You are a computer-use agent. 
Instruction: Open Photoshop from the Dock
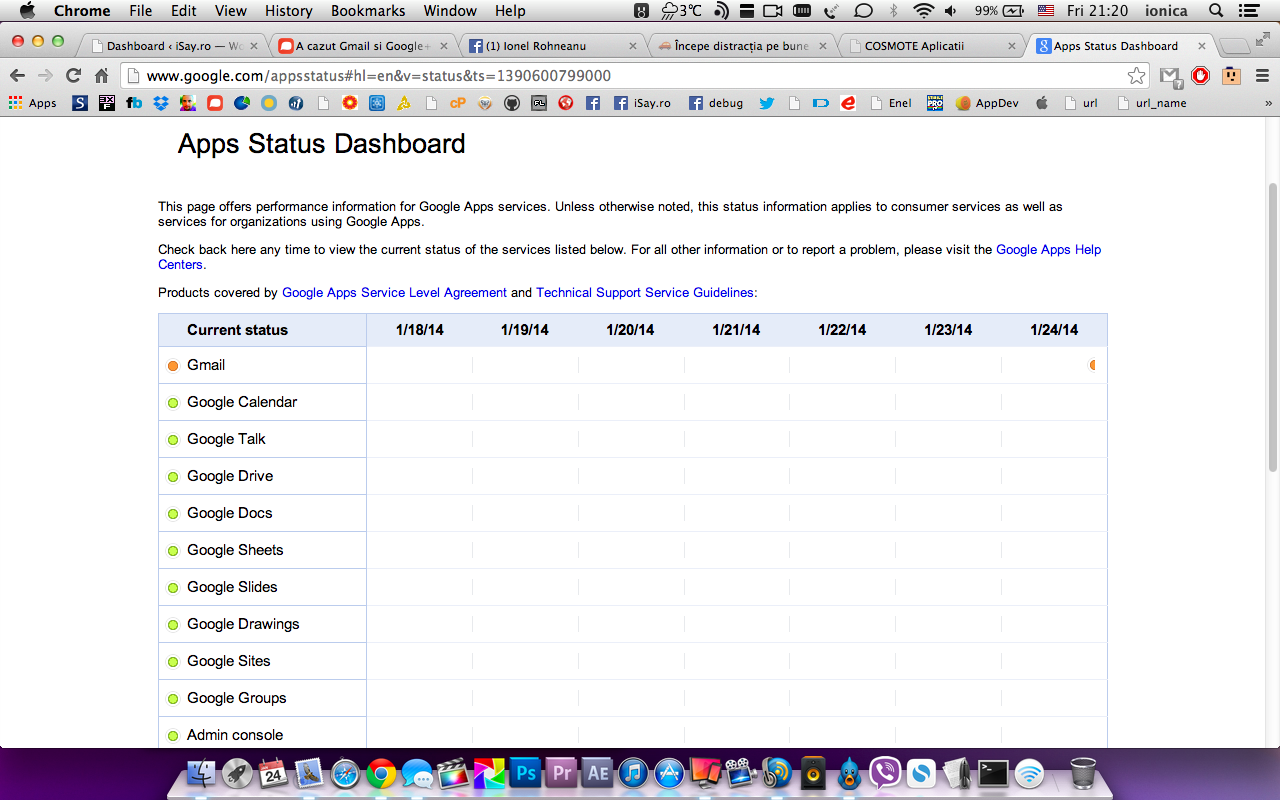pos(525,773)
